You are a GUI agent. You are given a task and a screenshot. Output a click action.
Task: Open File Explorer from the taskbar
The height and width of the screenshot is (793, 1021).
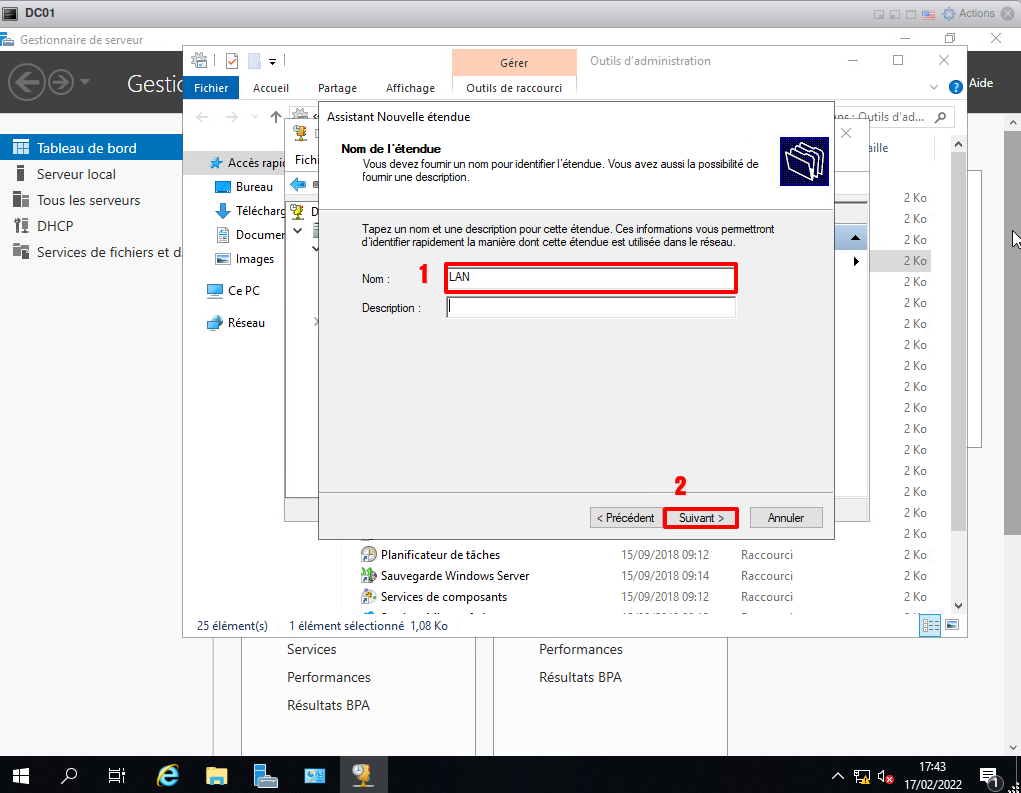pos(216,775)
